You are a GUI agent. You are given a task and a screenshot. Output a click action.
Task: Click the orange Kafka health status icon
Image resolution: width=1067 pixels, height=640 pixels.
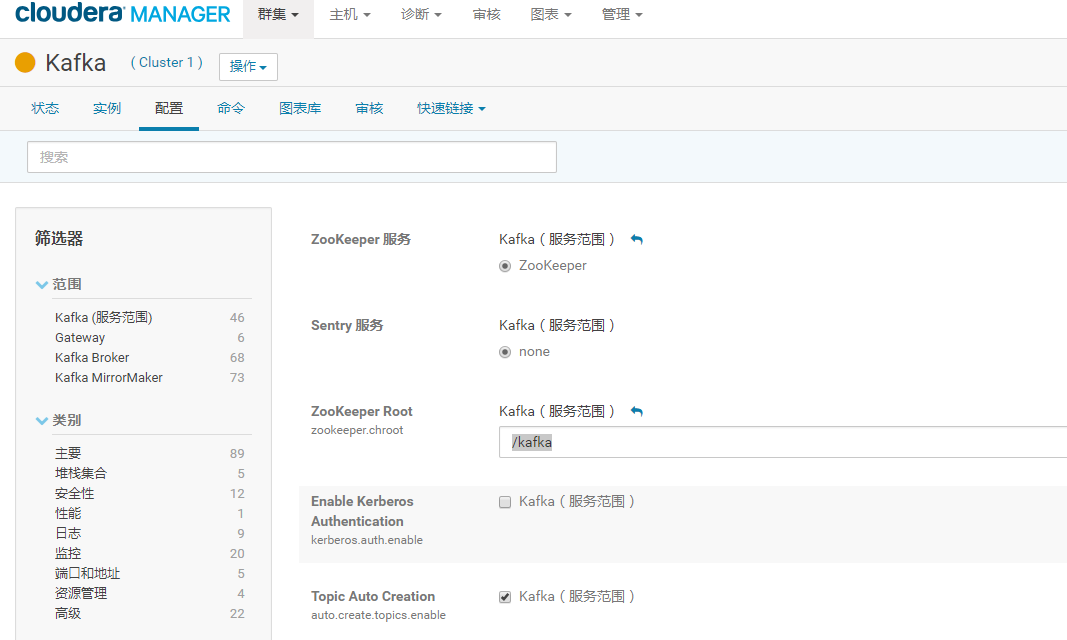tap(25, 63)
